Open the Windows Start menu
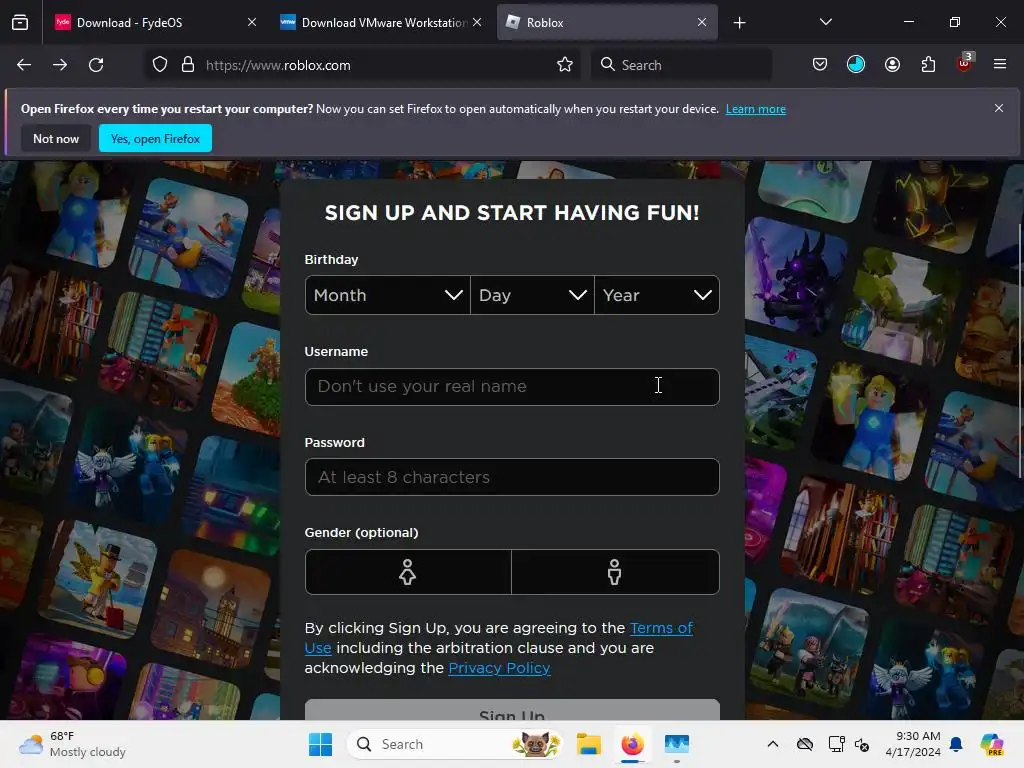 point(320,744)
